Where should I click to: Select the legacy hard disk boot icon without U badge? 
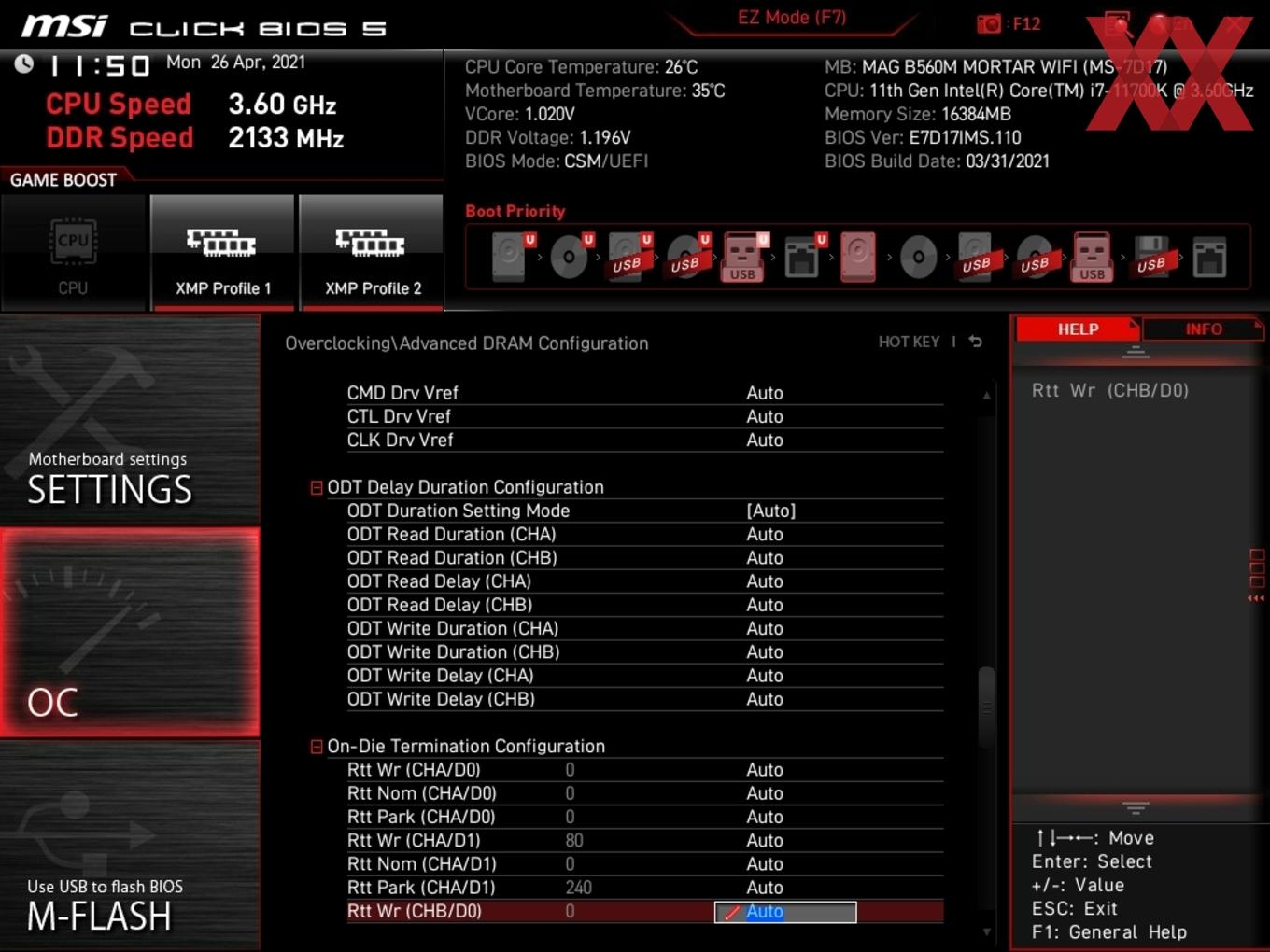tap(858, 257)
